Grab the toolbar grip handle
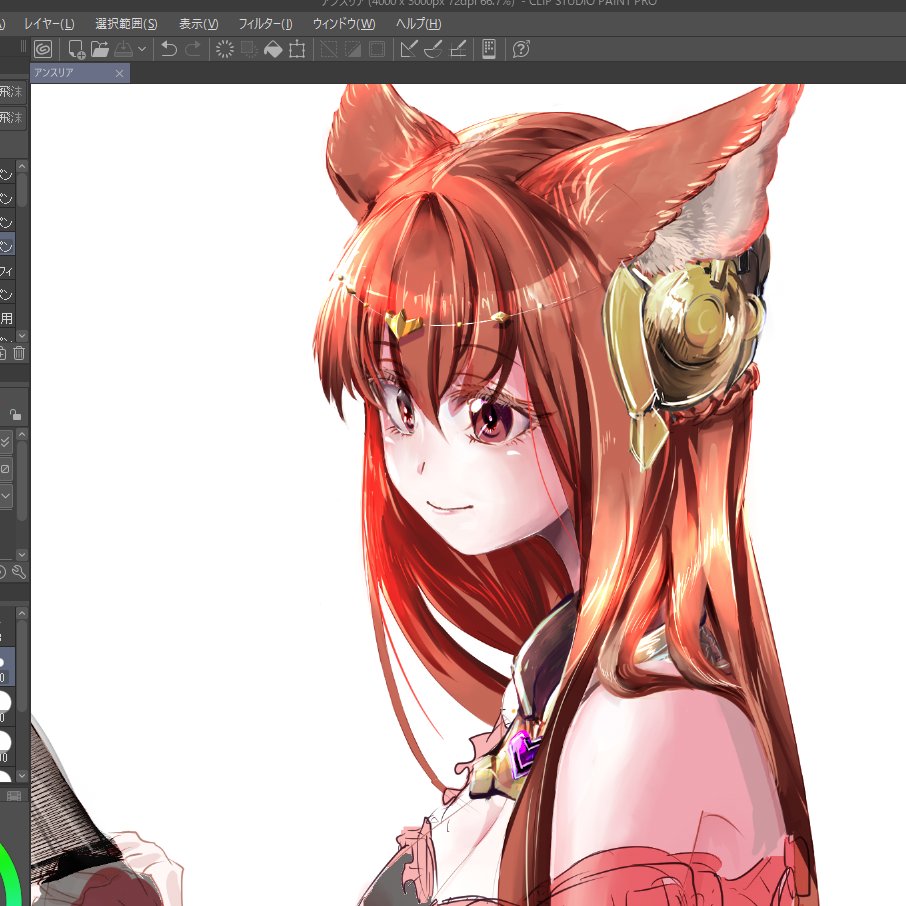 (23, 46)
